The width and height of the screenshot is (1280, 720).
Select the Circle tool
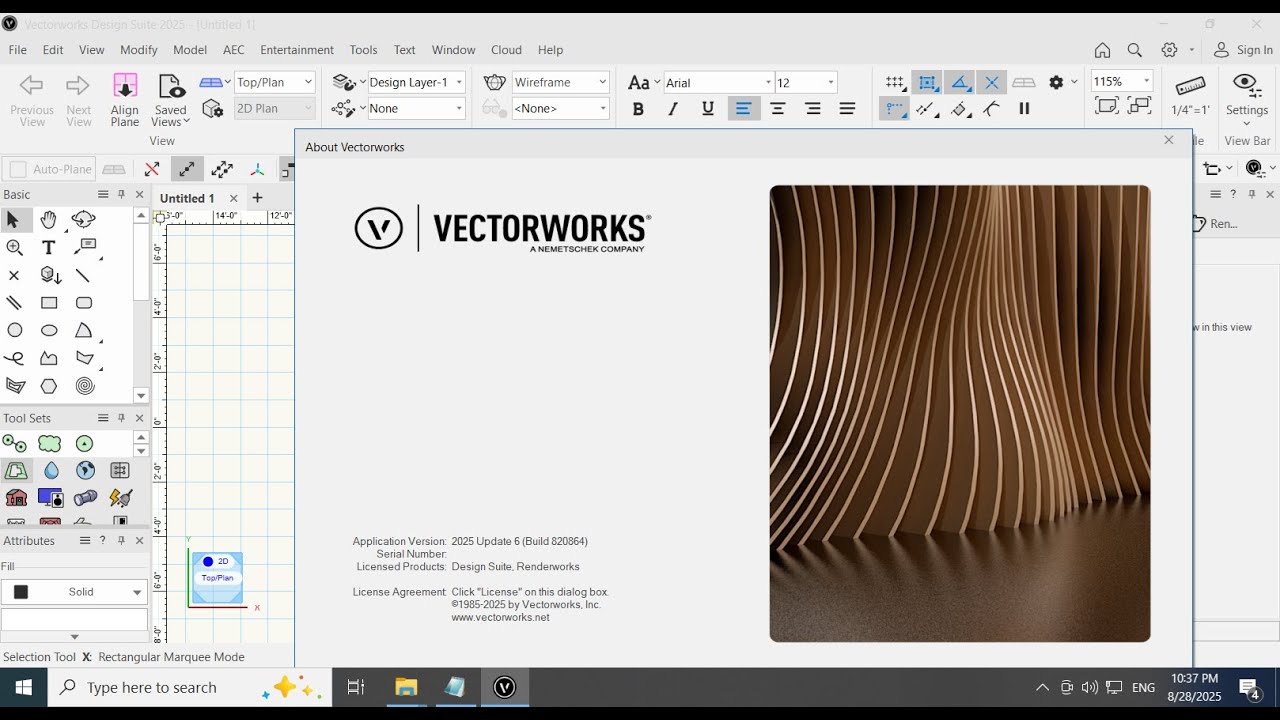(x=15, y=330)
